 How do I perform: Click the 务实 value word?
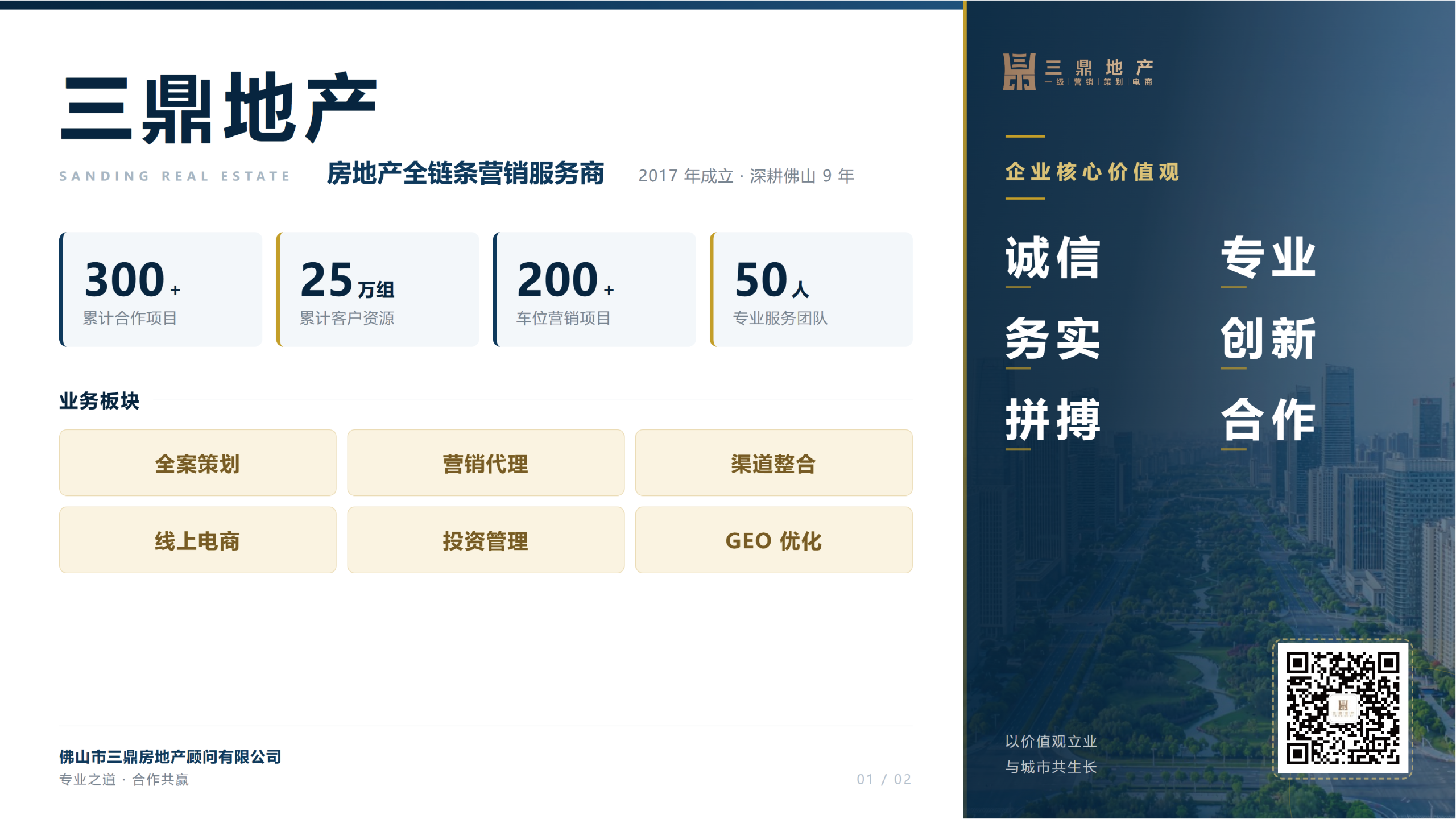[1053, 338]
